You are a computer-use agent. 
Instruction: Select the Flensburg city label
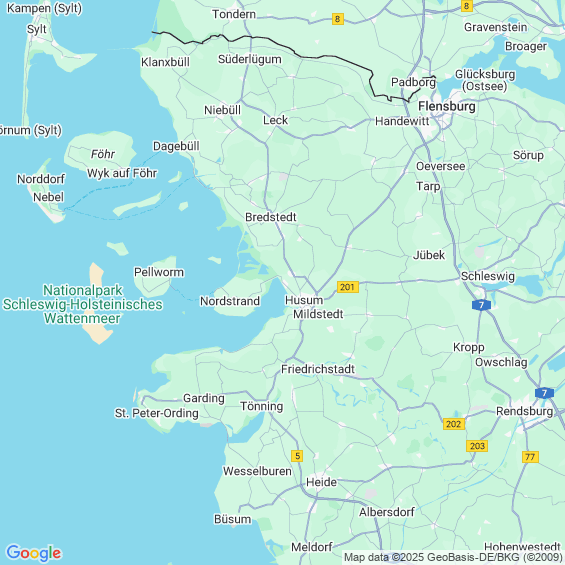tap(447, 106)
